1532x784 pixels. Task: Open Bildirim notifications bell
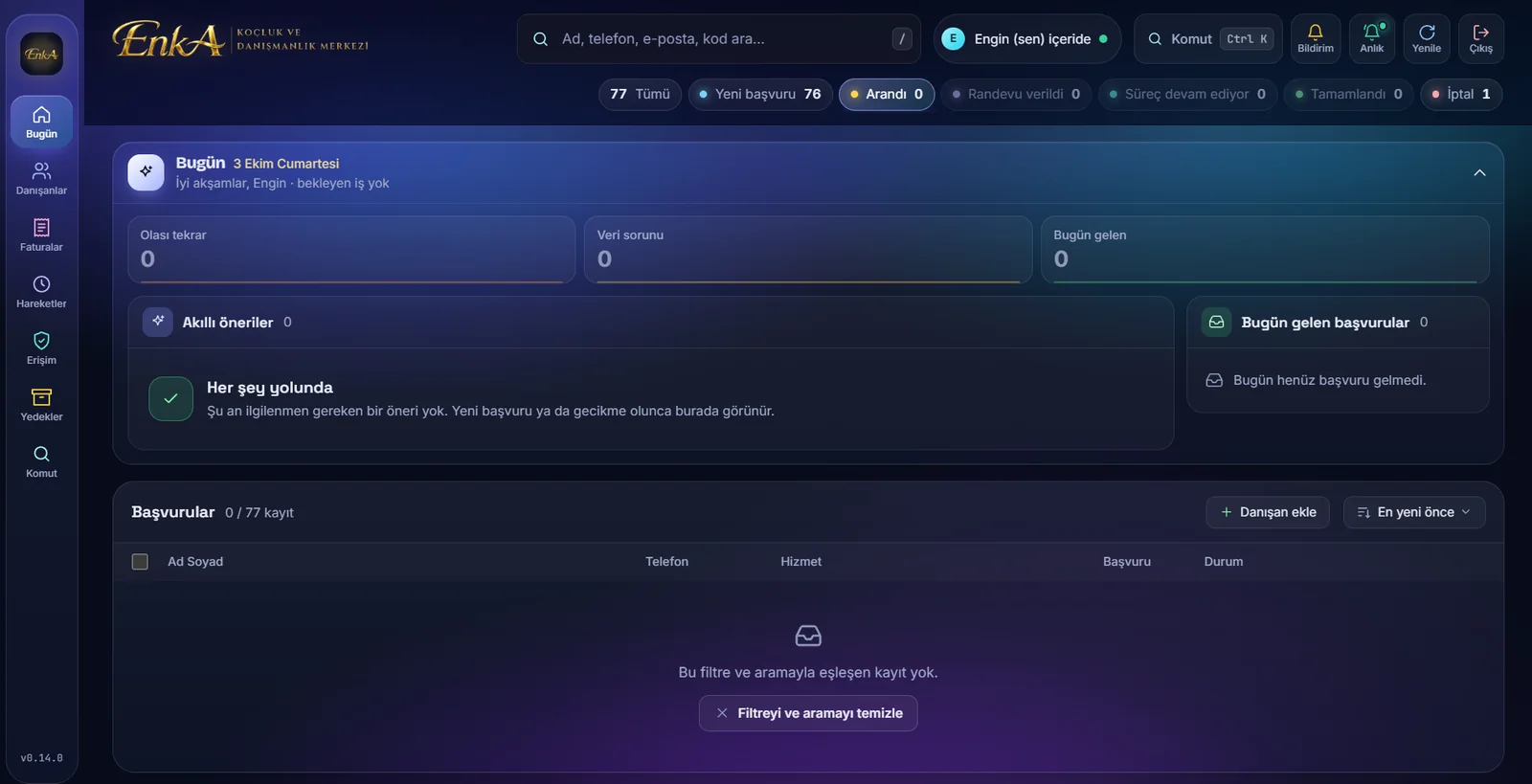click(1316, 39)
